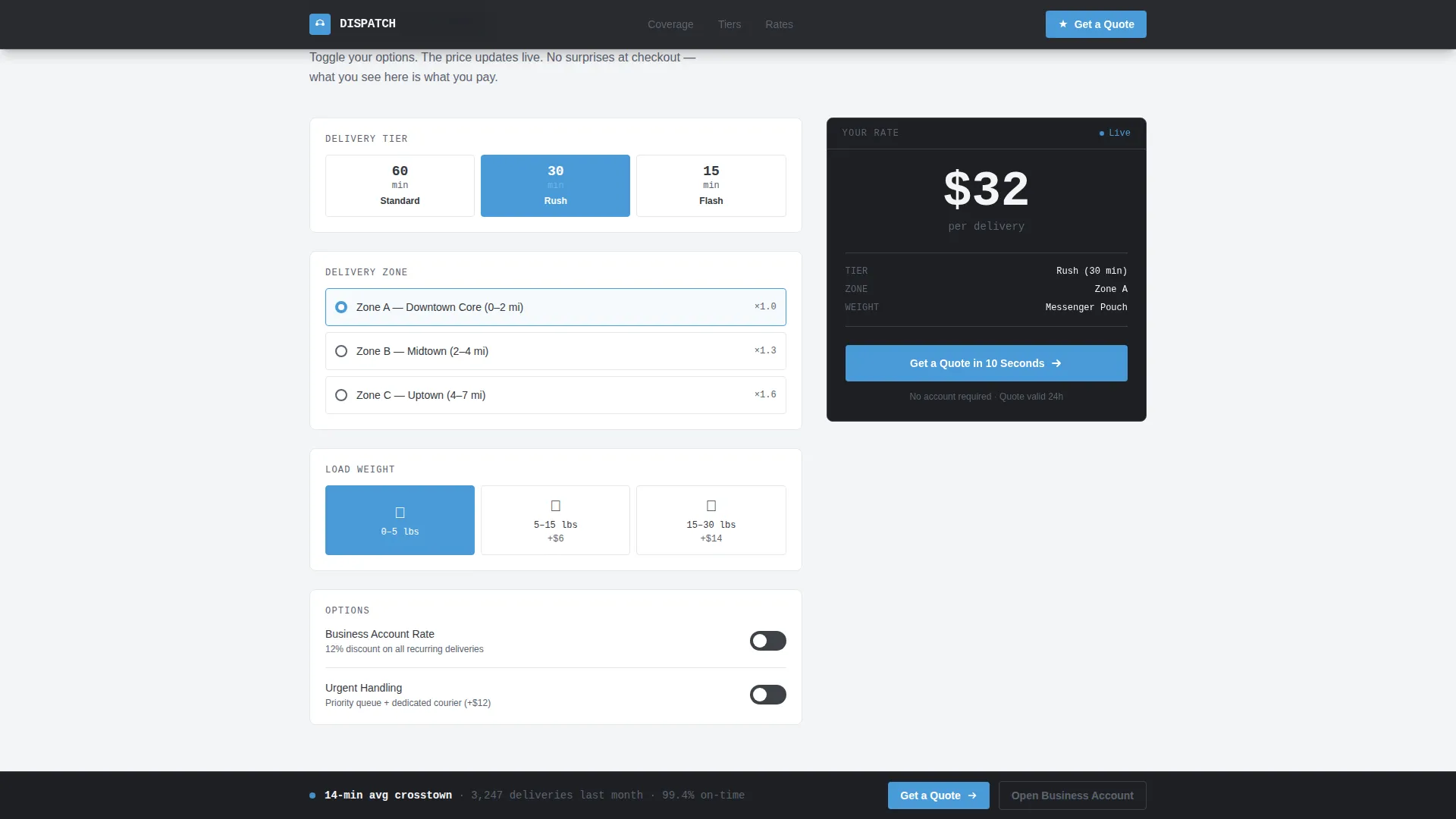
Task: Click the Business Account Rate label
Action: point(380,634)
